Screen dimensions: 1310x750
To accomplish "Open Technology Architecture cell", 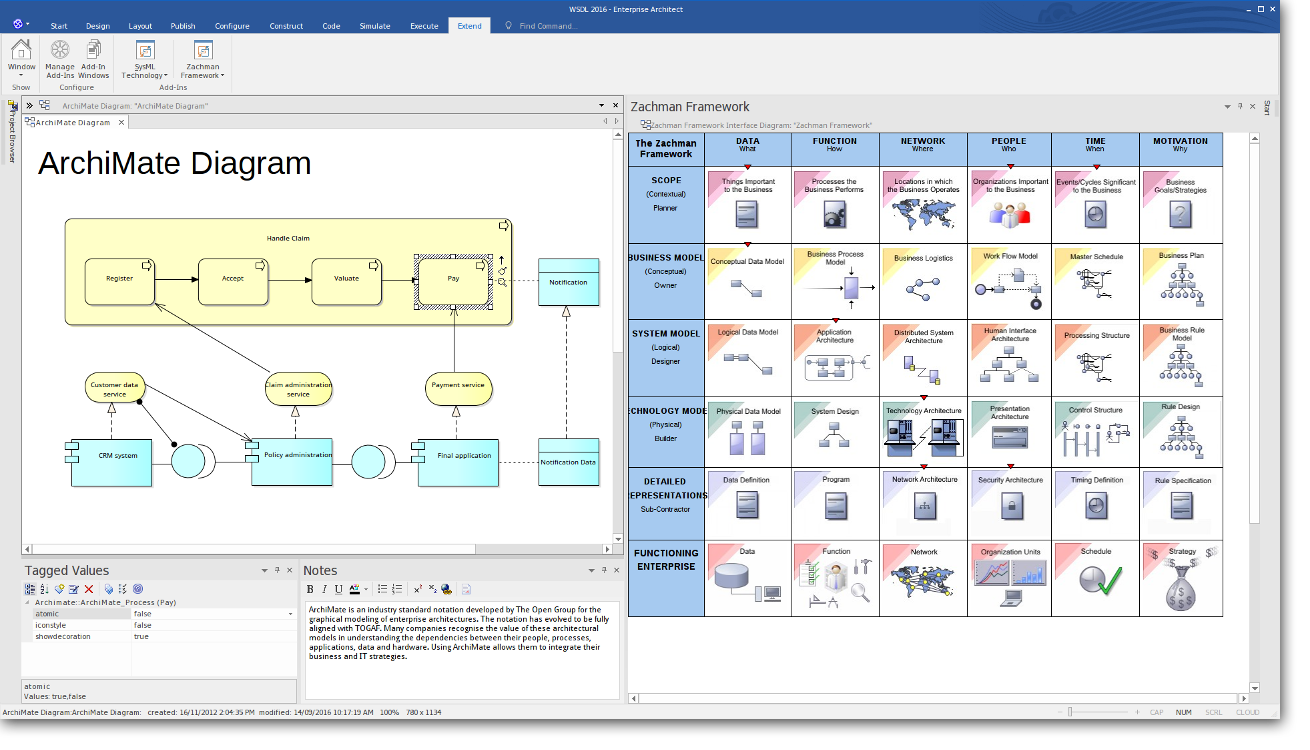I will [923, 432].
